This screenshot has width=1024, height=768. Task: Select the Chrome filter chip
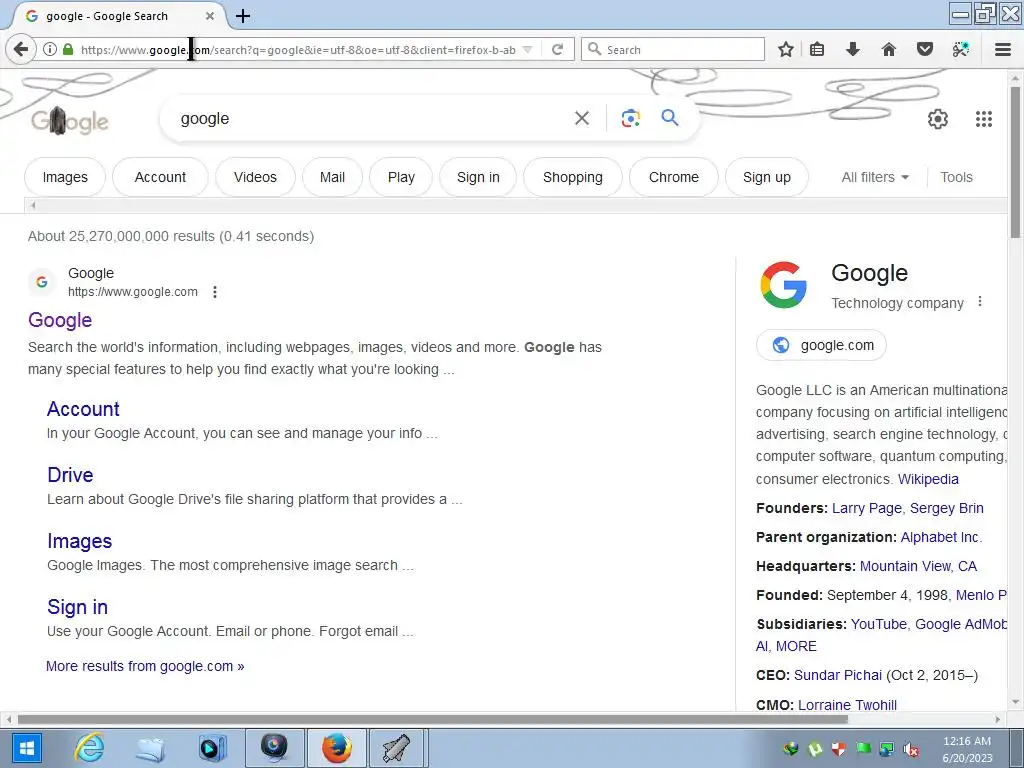pyautogui.click(x=673, y=177)
